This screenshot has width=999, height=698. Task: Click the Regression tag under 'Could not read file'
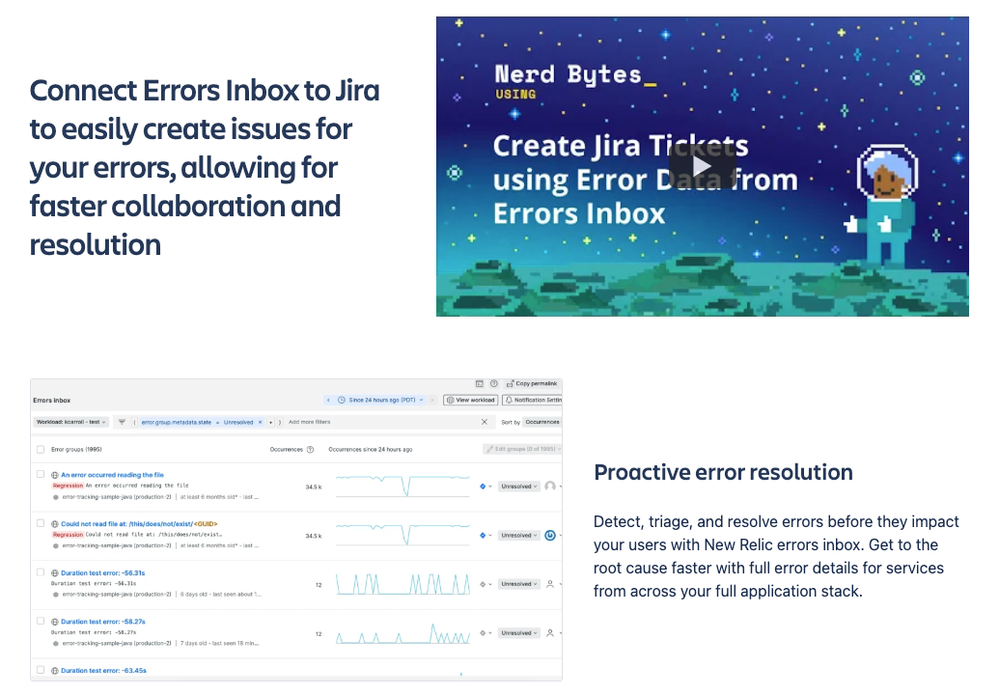click(68, 534)
